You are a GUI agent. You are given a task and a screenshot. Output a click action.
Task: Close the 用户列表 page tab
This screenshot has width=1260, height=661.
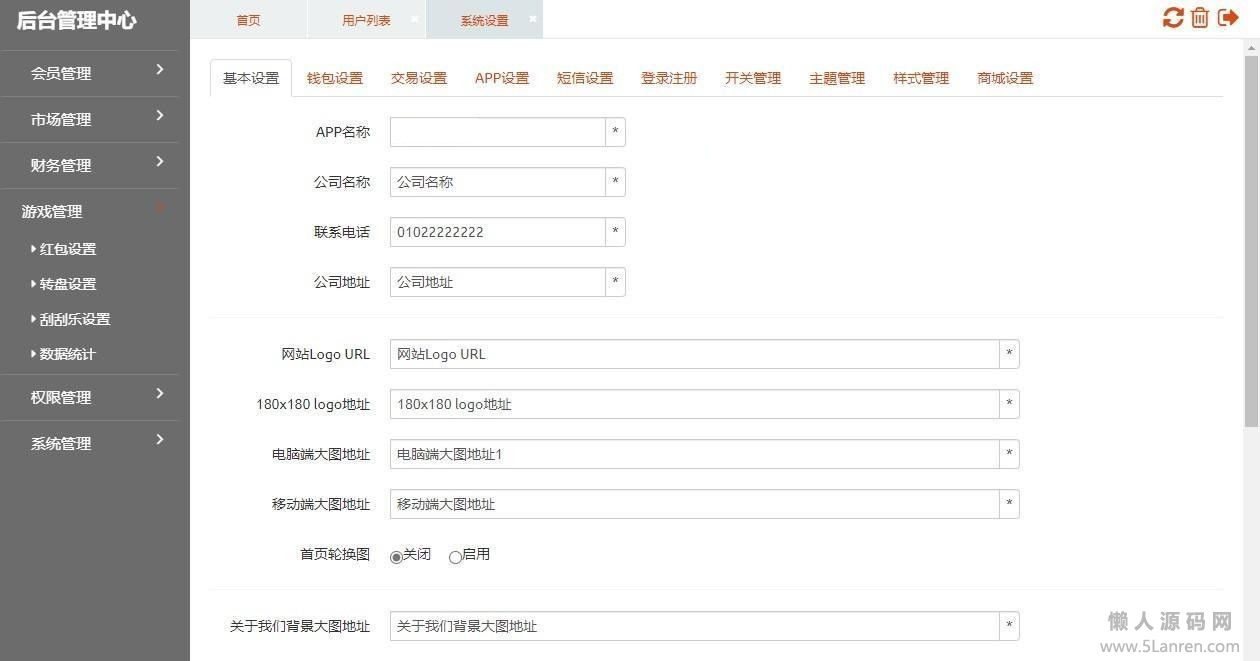[416, 19]
